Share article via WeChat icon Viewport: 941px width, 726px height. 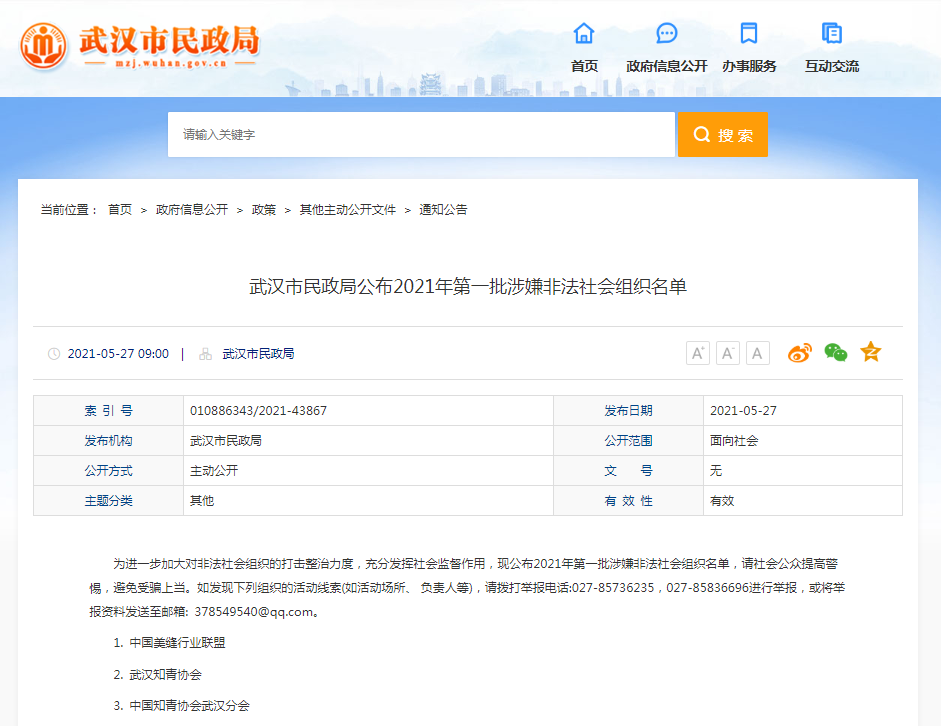pos(835,353)
